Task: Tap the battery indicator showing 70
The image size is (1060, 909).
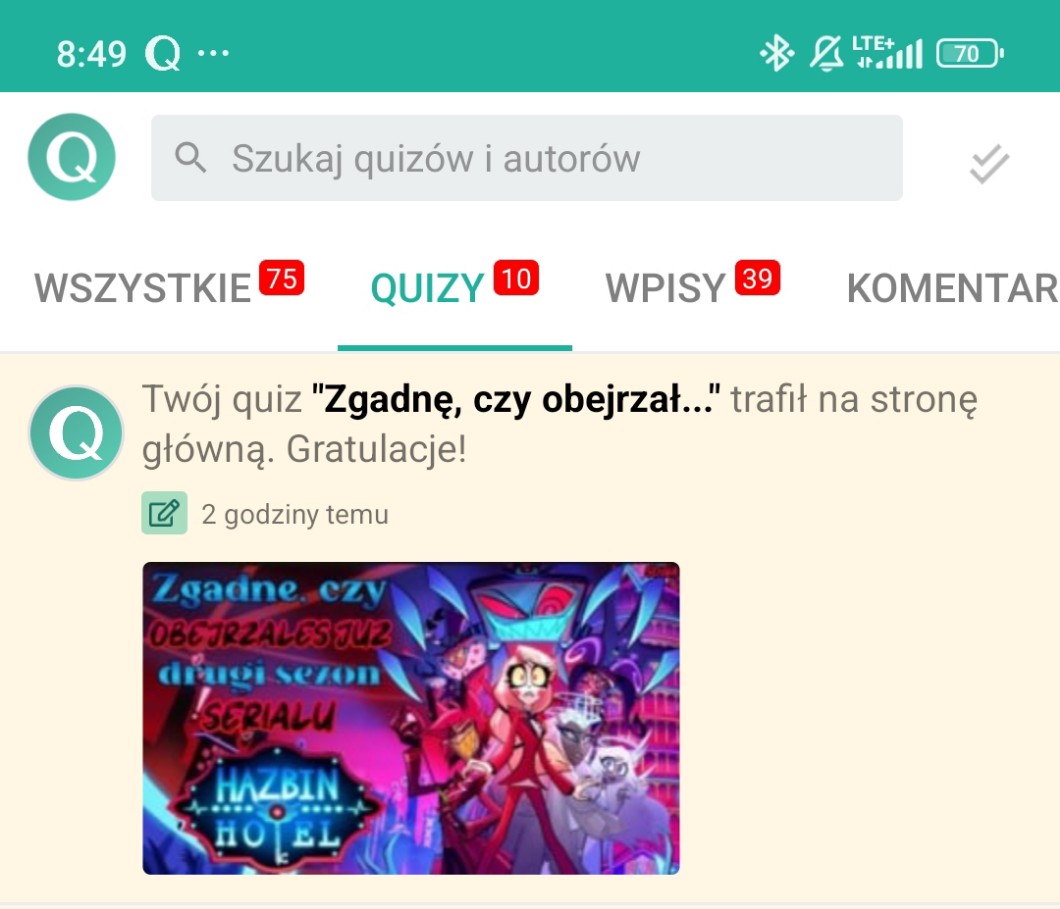Action: pyautogui.click(x=969, y=53)
